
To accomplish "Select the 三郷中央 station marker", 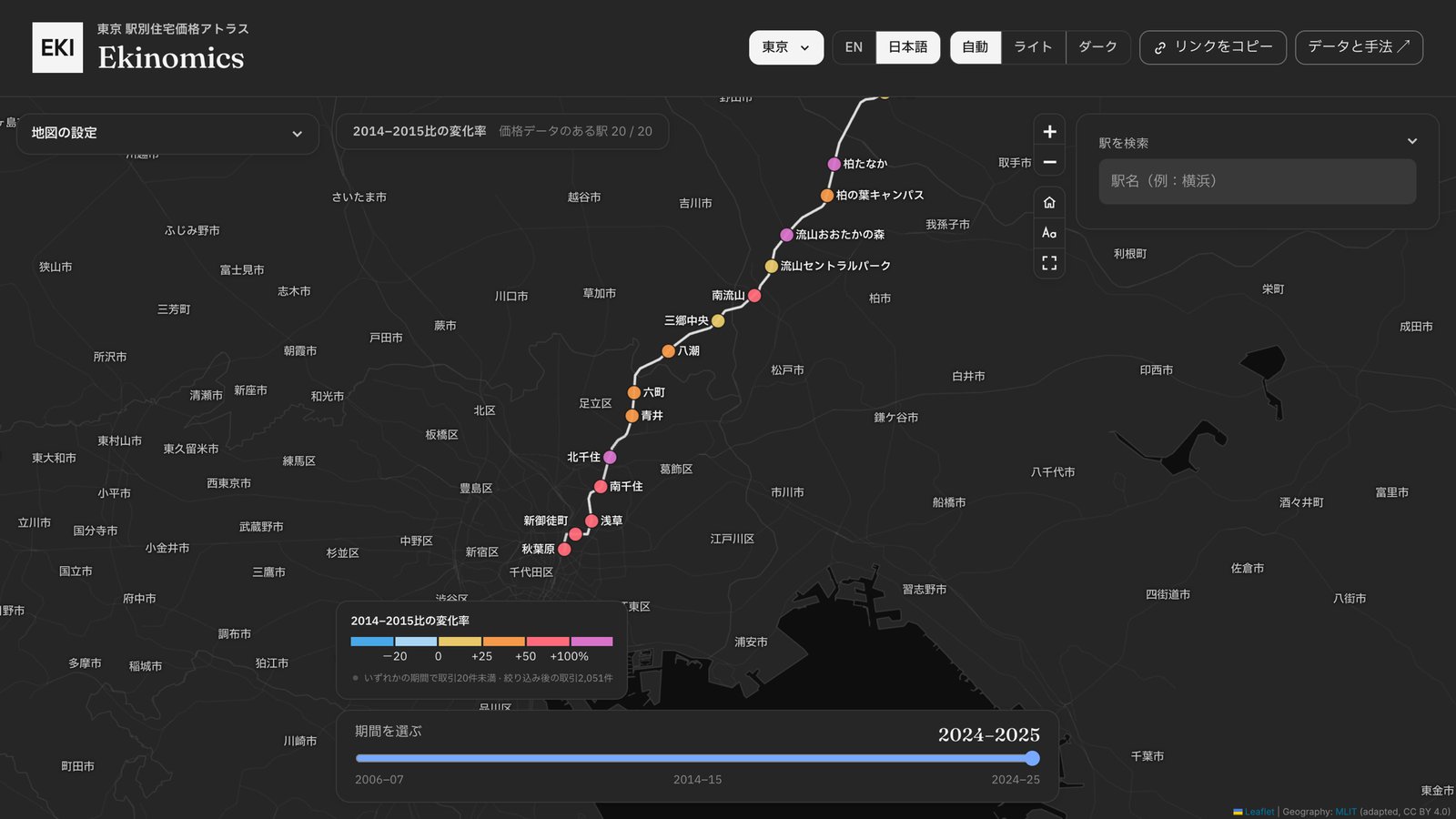I will 718,321.
